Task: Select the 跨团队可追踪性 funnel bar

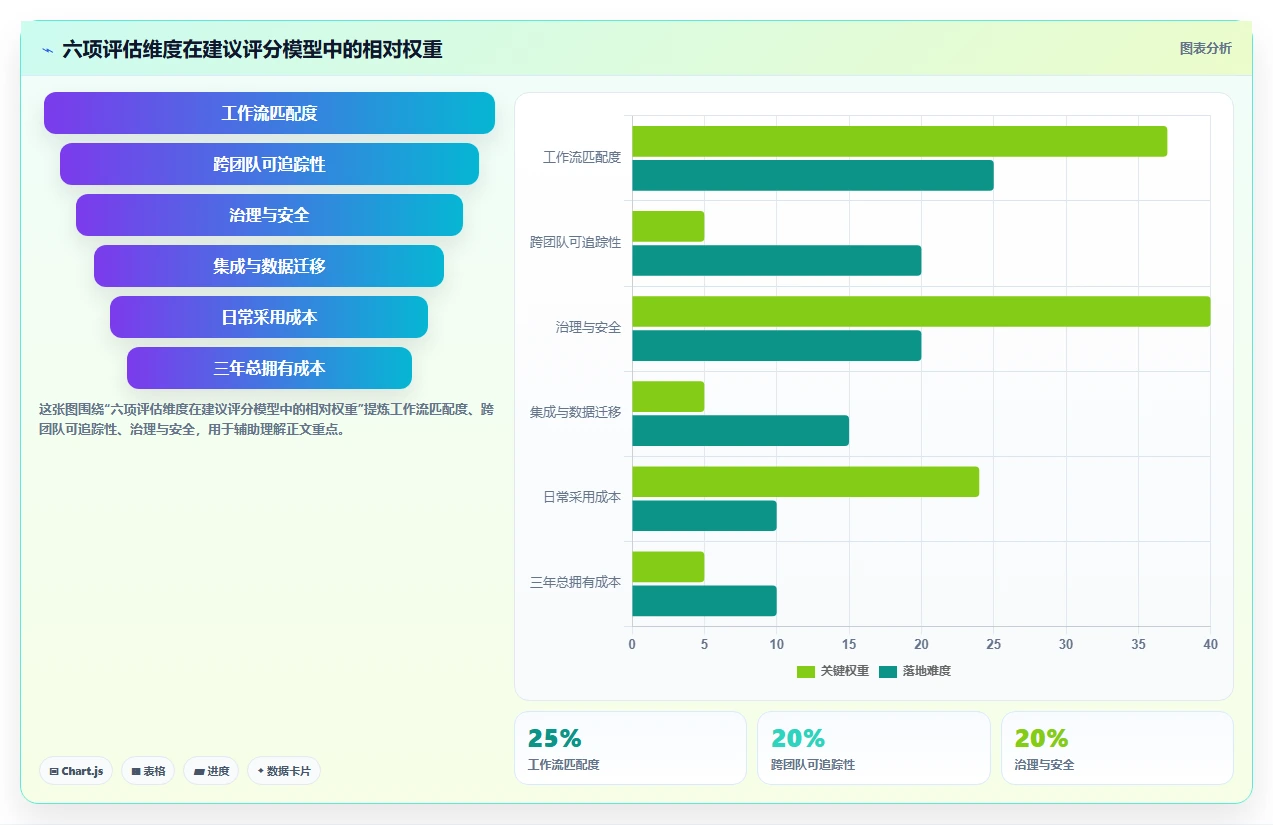Action: tap(269, 164)
